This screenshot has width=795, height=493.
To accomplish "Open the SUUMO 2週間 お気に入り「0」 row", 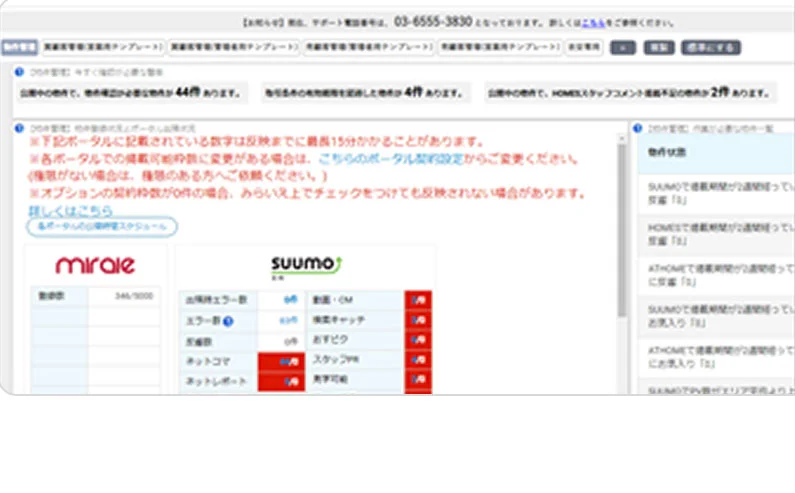I will click(x=716, y=316).
